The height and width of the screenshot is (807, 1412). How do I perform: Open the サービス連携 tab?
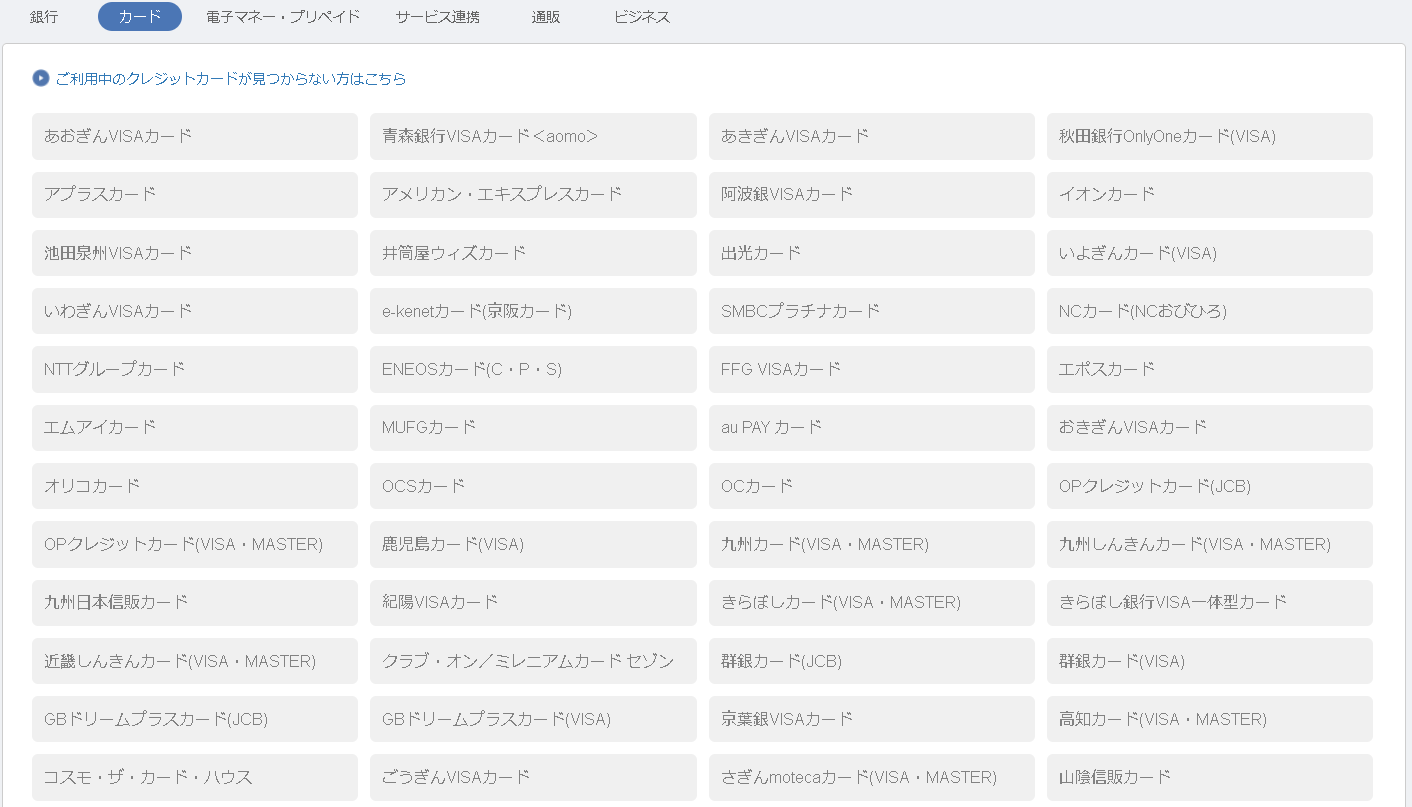(x=437, y=17)
